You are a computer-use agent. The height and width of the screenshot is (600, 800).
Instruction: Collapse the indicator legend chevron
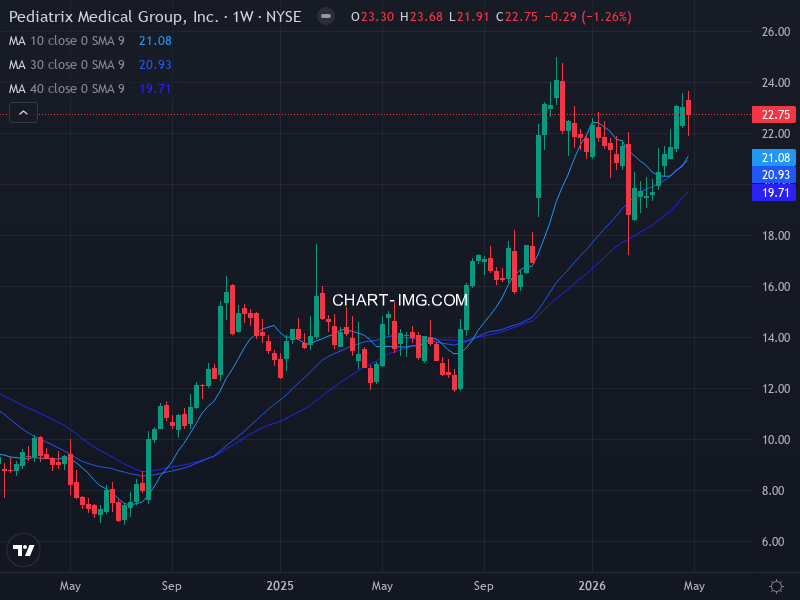[23, 113]
